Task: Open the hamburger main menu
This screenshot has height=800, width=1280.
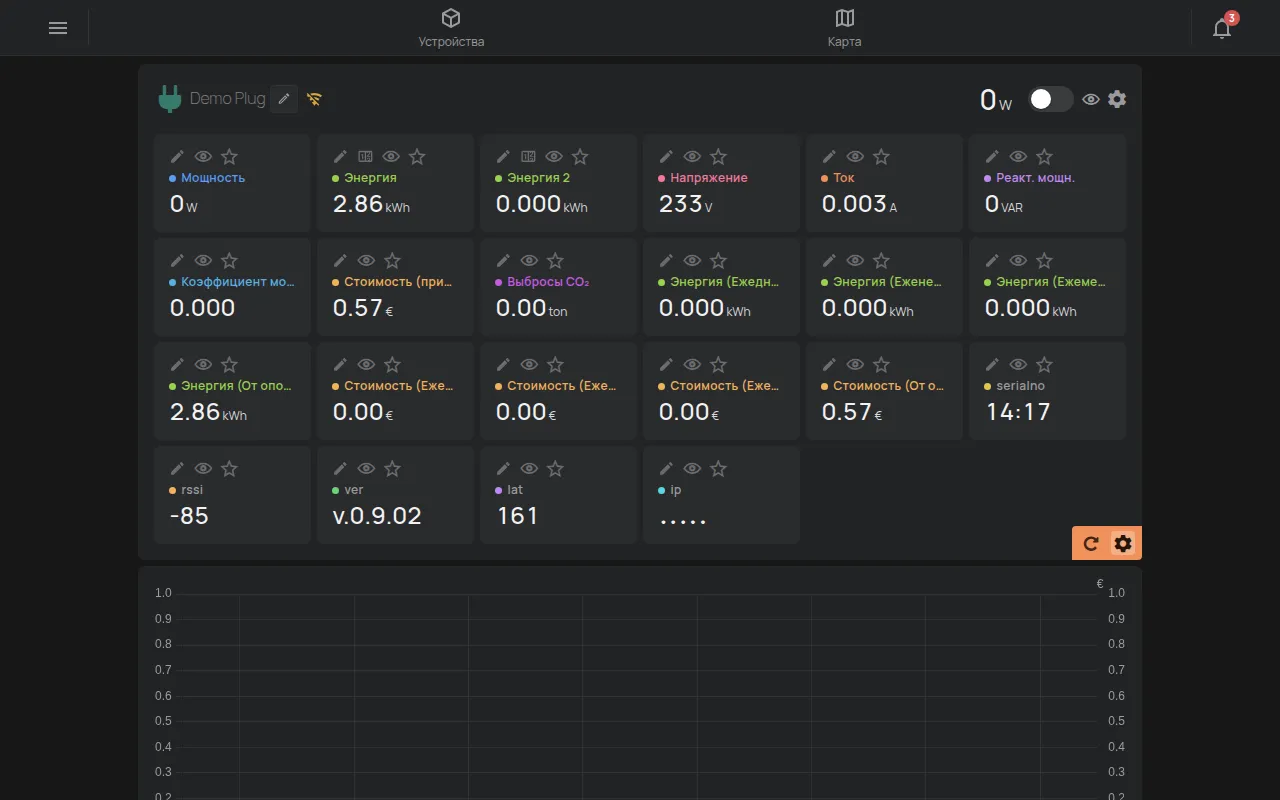Action: point(58,28)
